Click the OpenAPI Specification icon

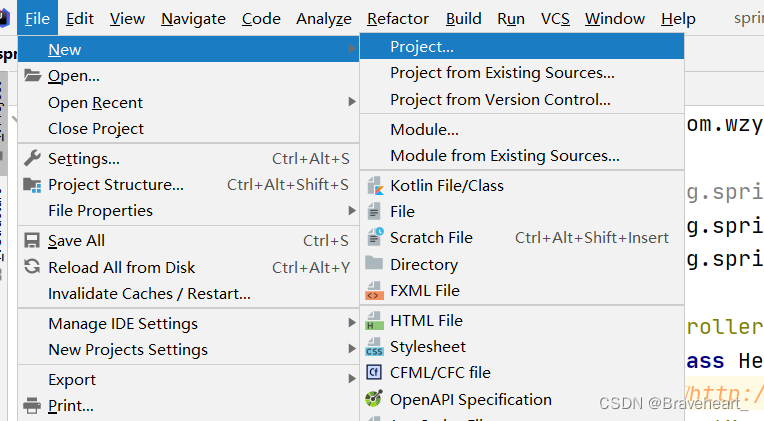pos(375,400)
